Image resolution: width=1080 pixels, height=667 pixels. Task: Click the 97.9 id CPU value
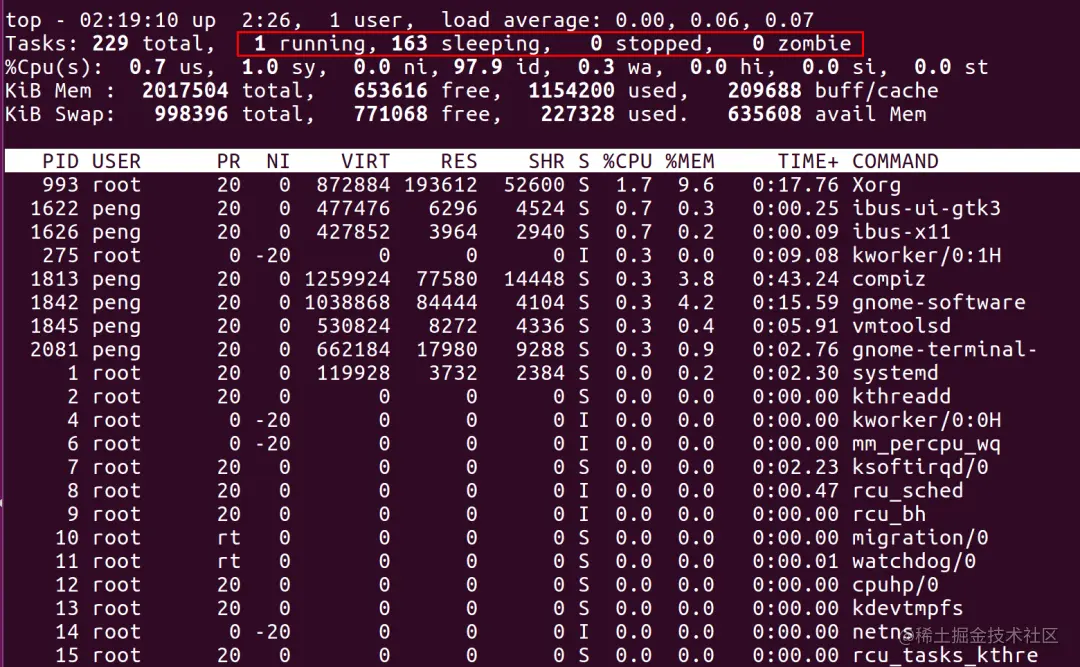click(478, 67)
